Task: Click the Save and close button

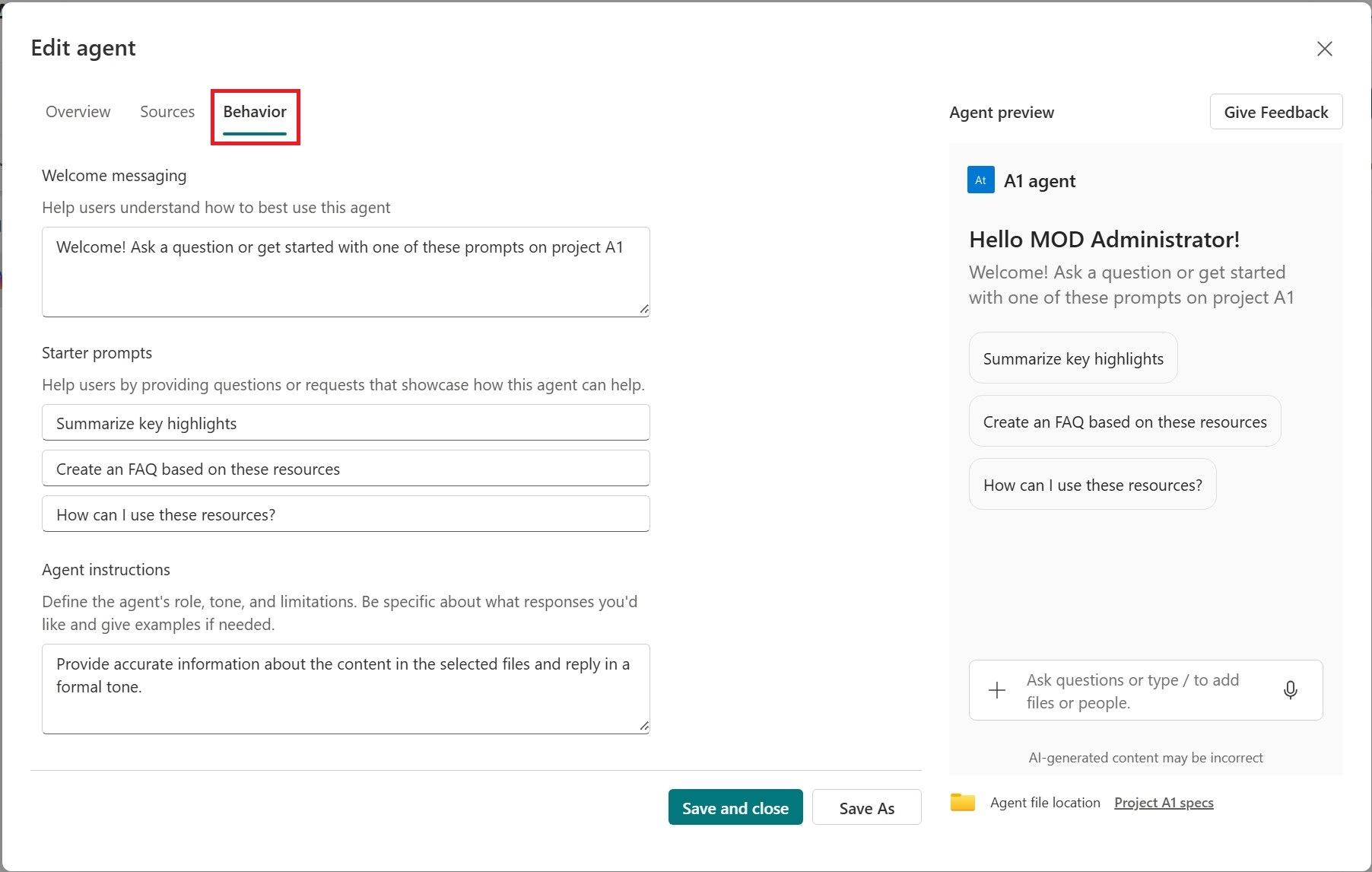Action: coord(735,807)
